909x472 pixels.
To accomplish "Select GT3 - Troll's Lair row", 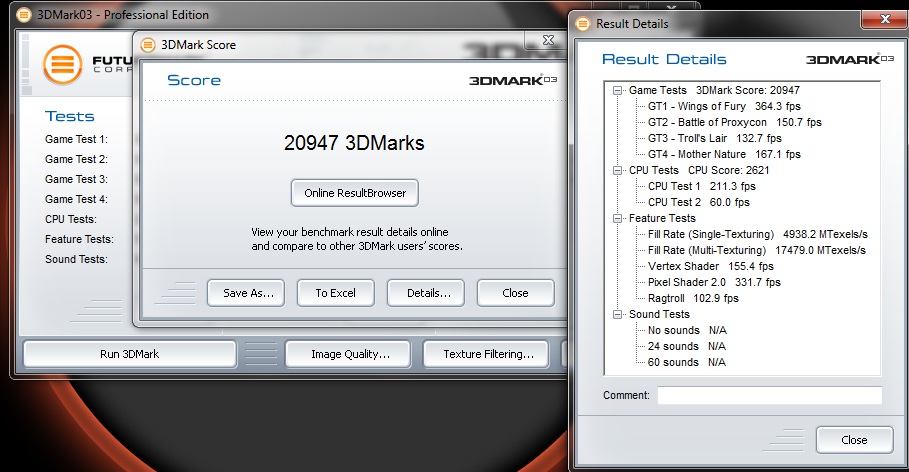I will (714, 138).
